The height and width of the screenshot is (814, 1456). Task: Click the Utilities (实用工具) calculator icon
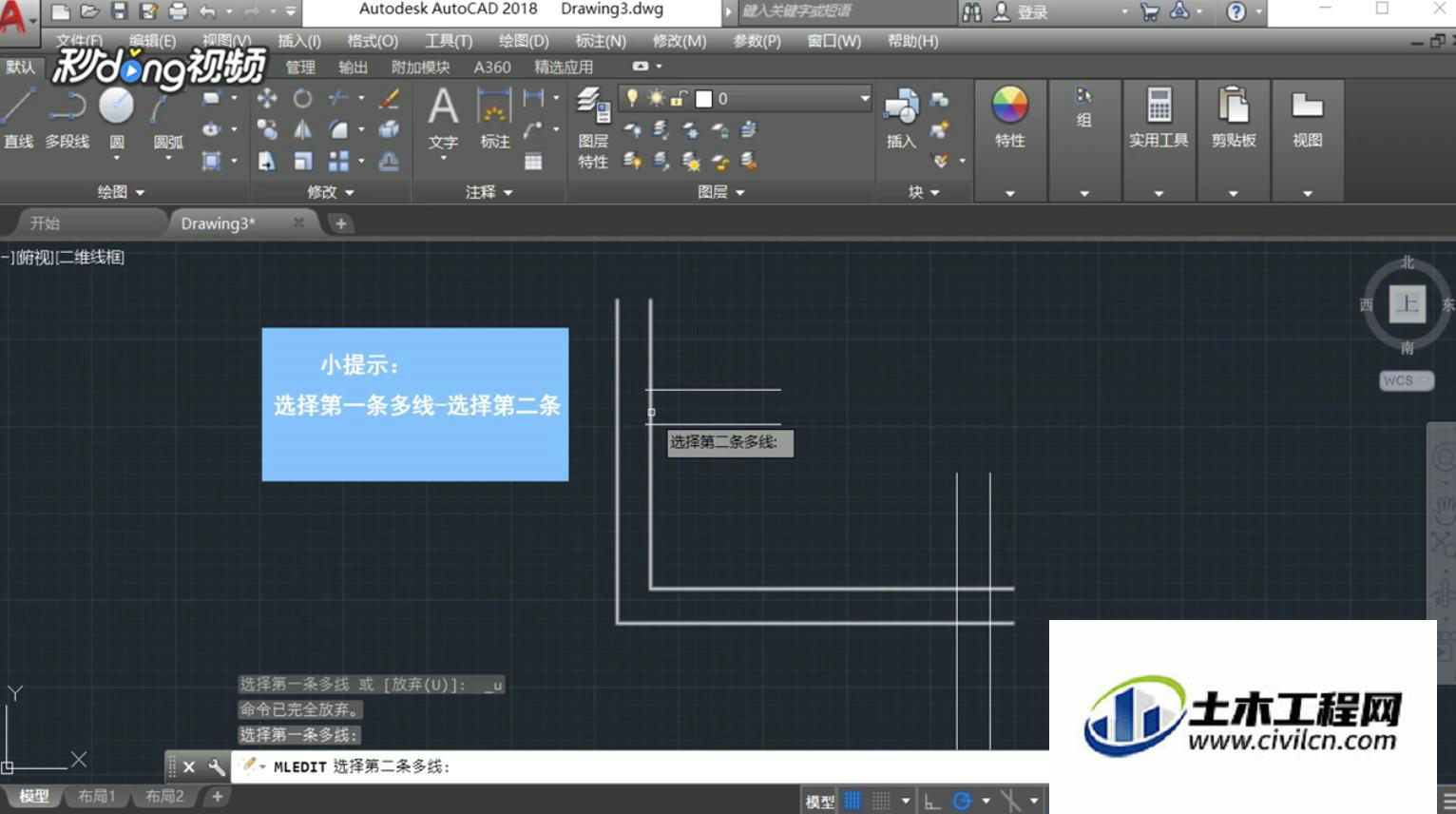(x=1159, y=105)
